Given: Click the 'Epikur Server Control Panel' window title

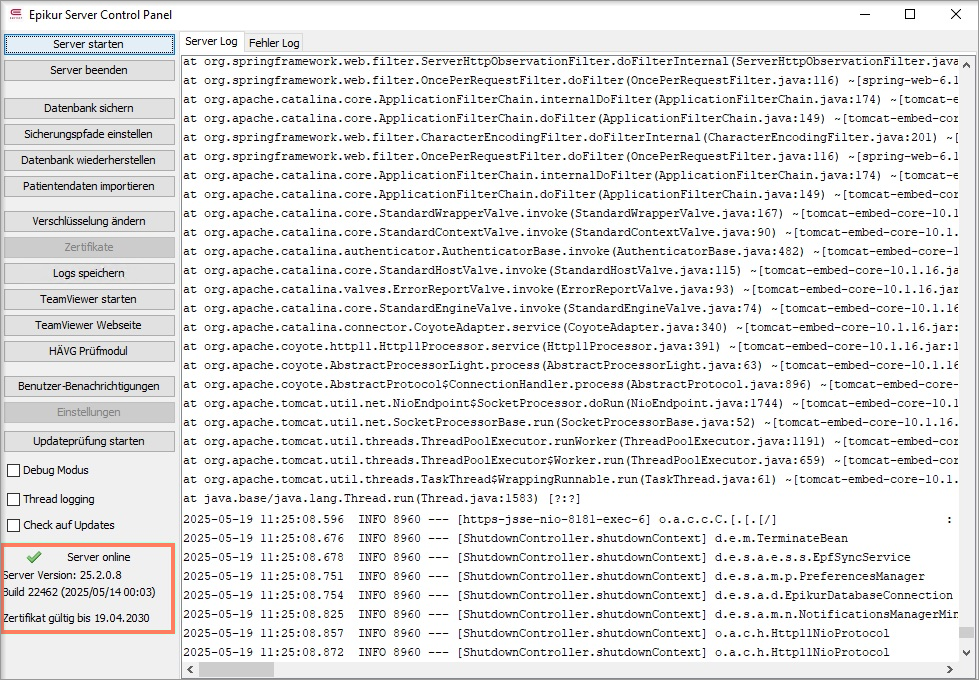Looking at the screenshot, I should tap(101, 14).
